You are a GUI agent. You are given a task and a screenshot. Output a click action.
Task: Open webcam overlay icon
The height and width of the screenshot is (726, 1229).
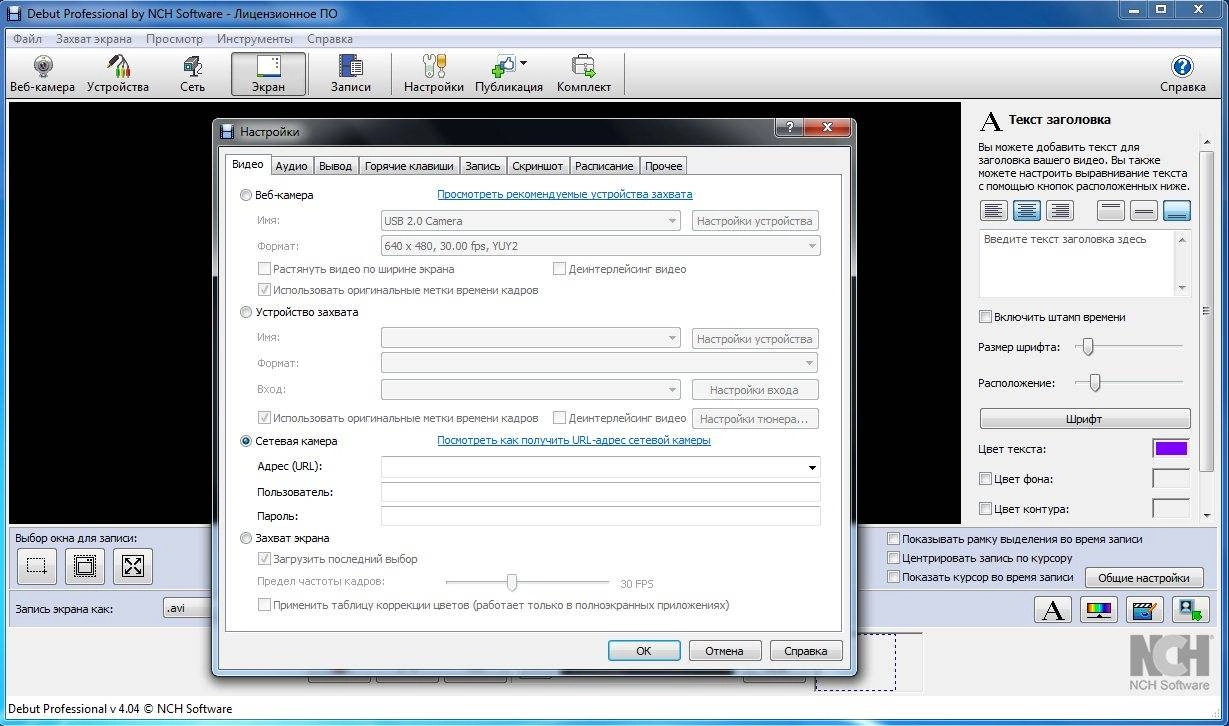point(1189,609)
